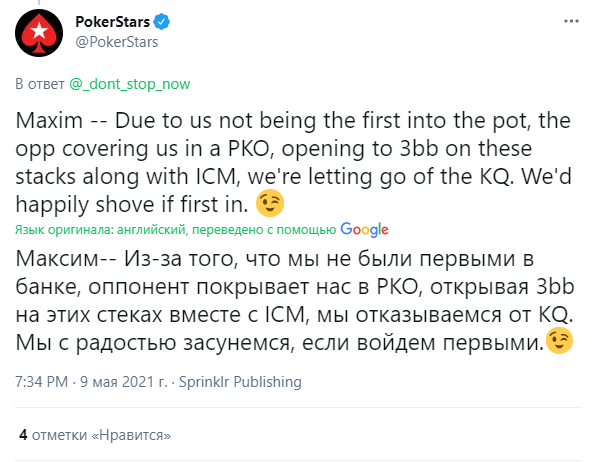Image resolution: width=594 pixels, height=462 pixels.
Task: Click the wink emoji after 'first in.'
Action: (x=270, y=203)
